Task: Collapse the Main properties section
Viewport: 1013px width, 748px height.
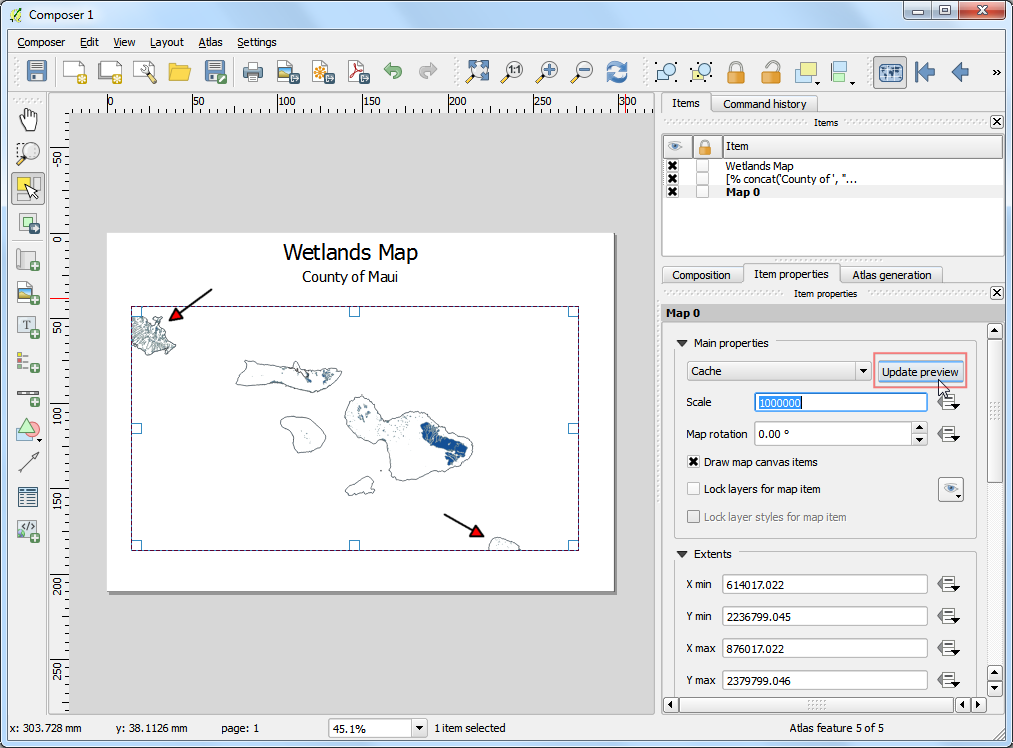Action: (682, 343)
